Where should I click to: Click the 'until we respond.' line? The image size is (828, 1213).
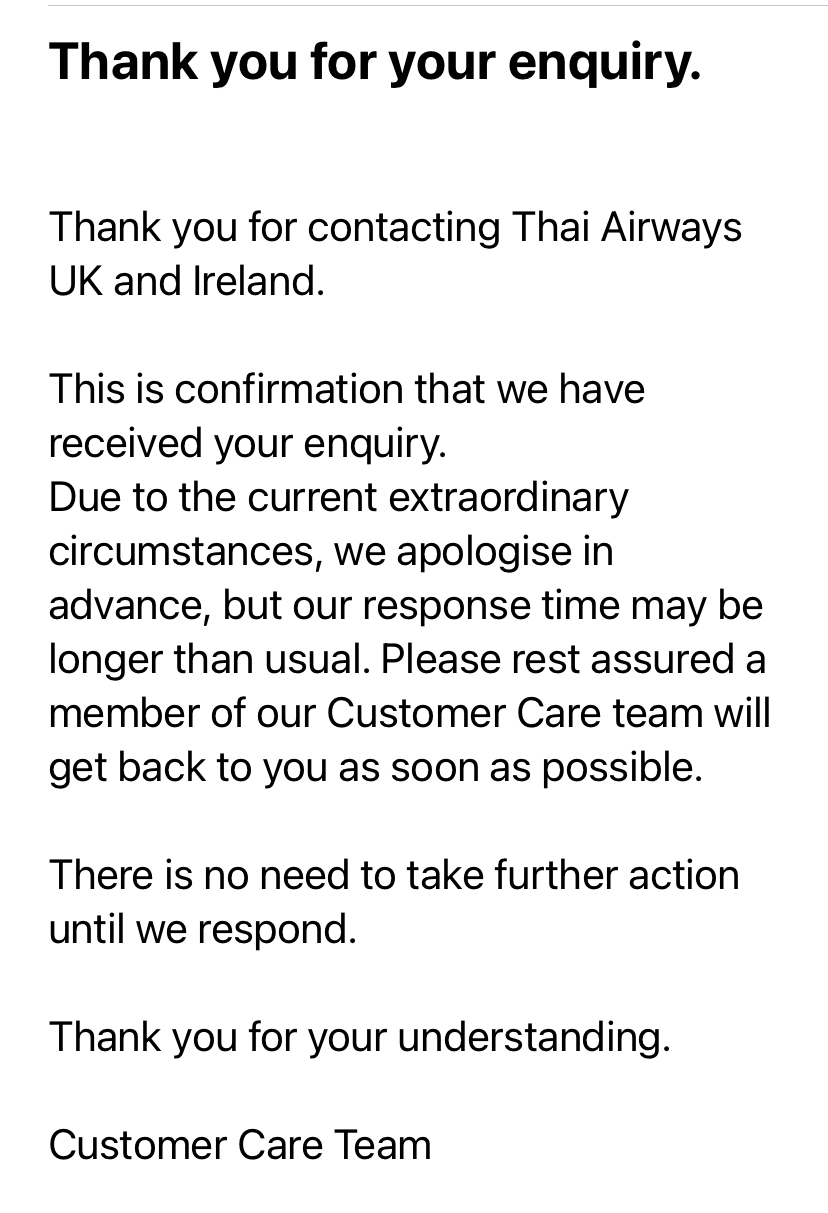tap(203, 931)
